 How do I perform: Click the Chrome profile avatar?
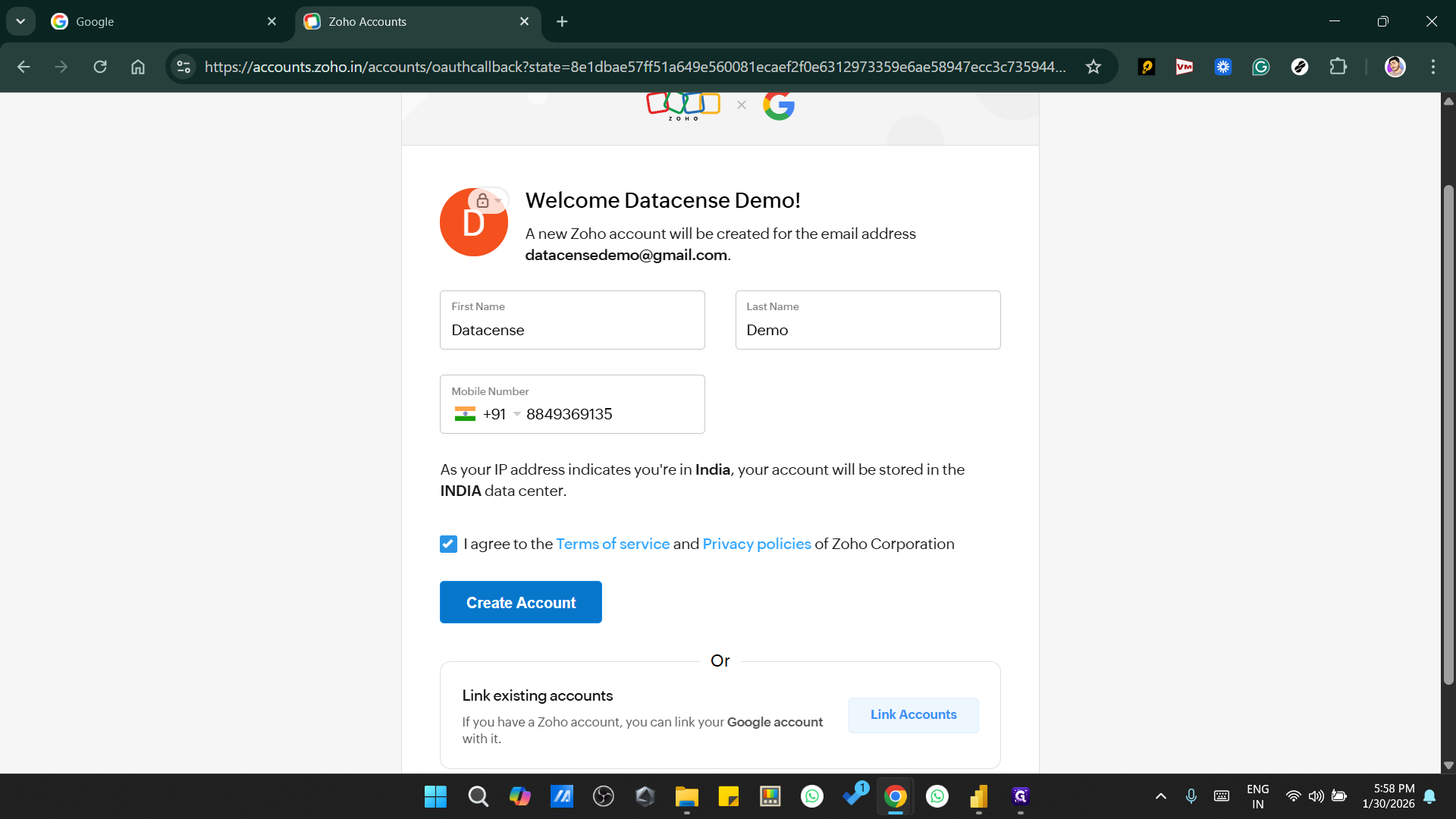coord(1395,67)
